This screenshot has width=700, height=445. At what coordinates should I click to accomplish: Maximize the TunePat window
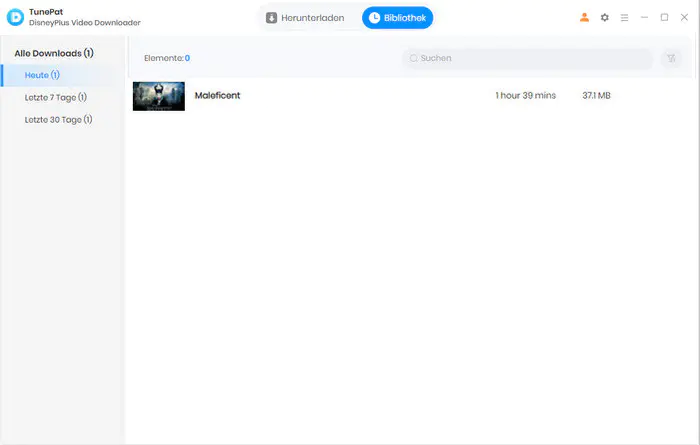(x=664, y=17)
